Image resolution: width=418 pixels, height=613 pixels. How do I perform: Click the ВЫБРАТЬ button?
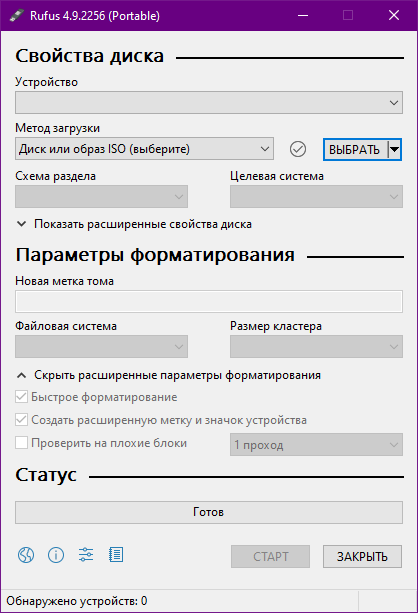[x=355, y=149]
